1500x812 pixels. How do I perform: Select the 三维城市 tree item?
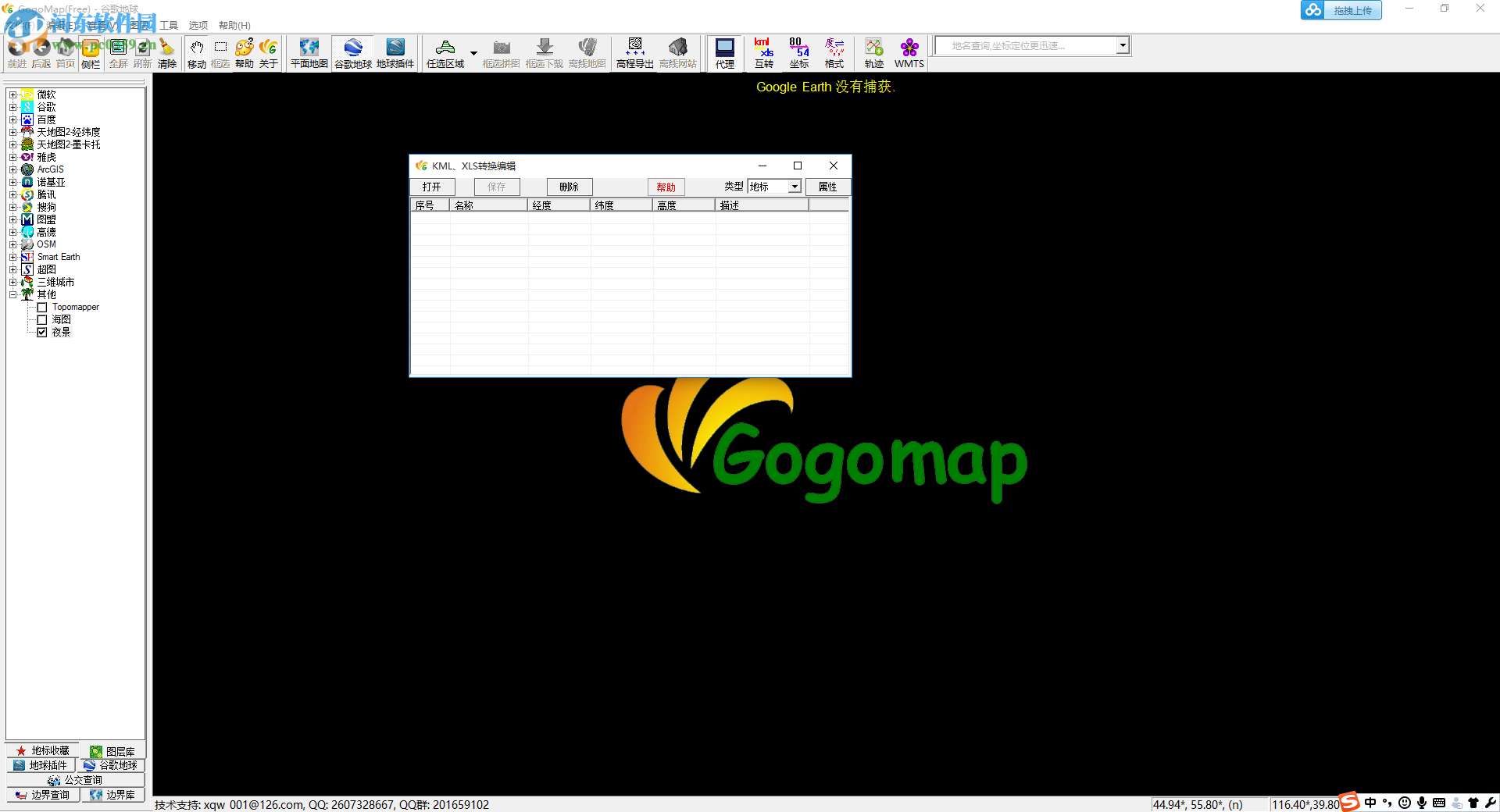point(56,282)
